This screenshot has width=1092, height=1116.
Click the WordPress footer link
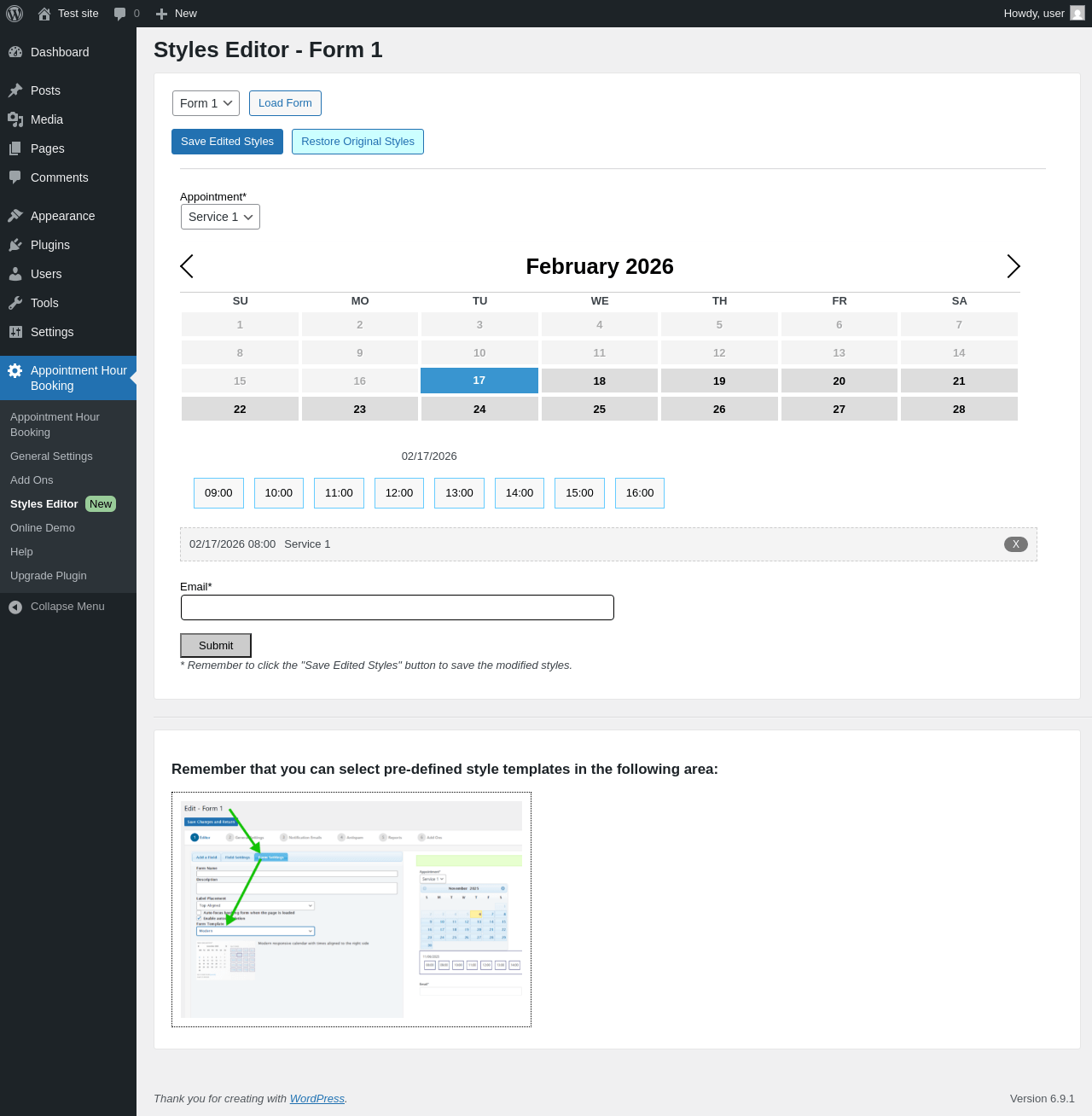click(x=317, y=1099)
